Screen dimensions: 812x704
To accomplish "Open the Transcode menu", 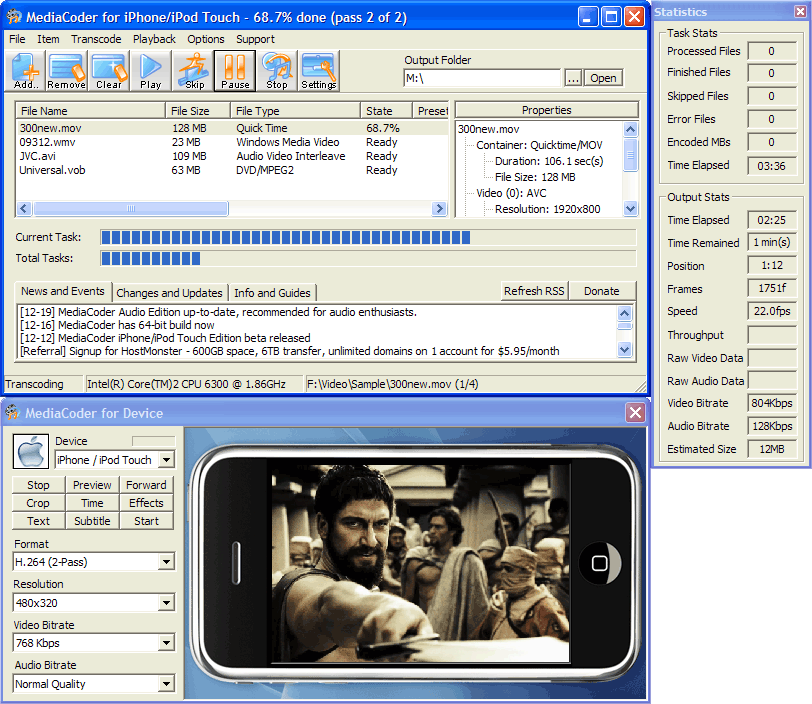I will (96, 39).
